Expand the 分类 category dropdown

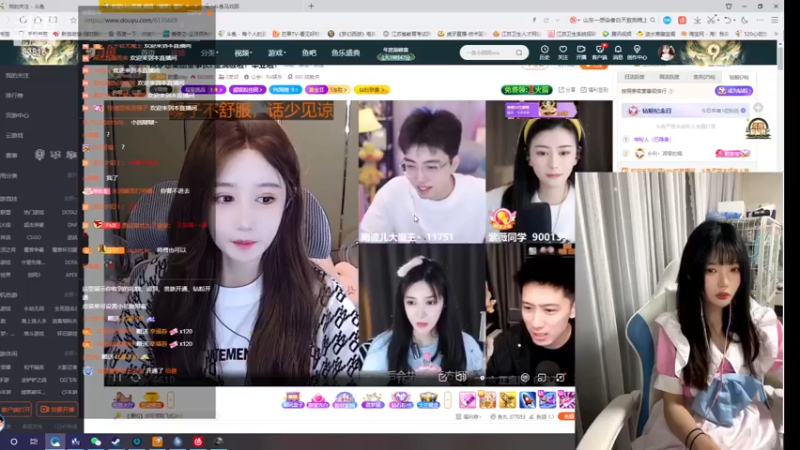[x=209, y=53]
